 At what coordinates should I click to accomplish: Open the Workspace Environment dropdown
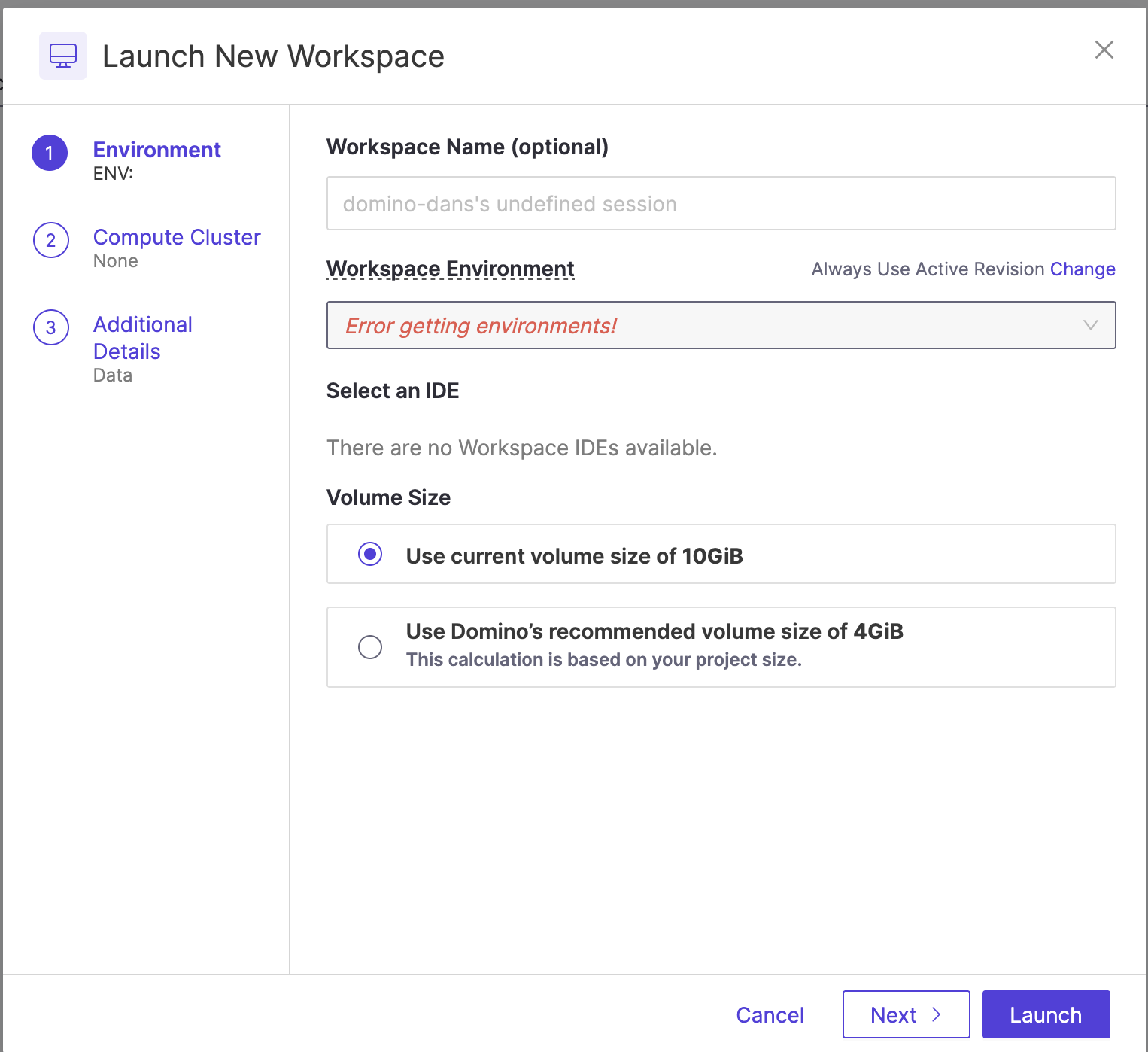[x=721, y=325]
